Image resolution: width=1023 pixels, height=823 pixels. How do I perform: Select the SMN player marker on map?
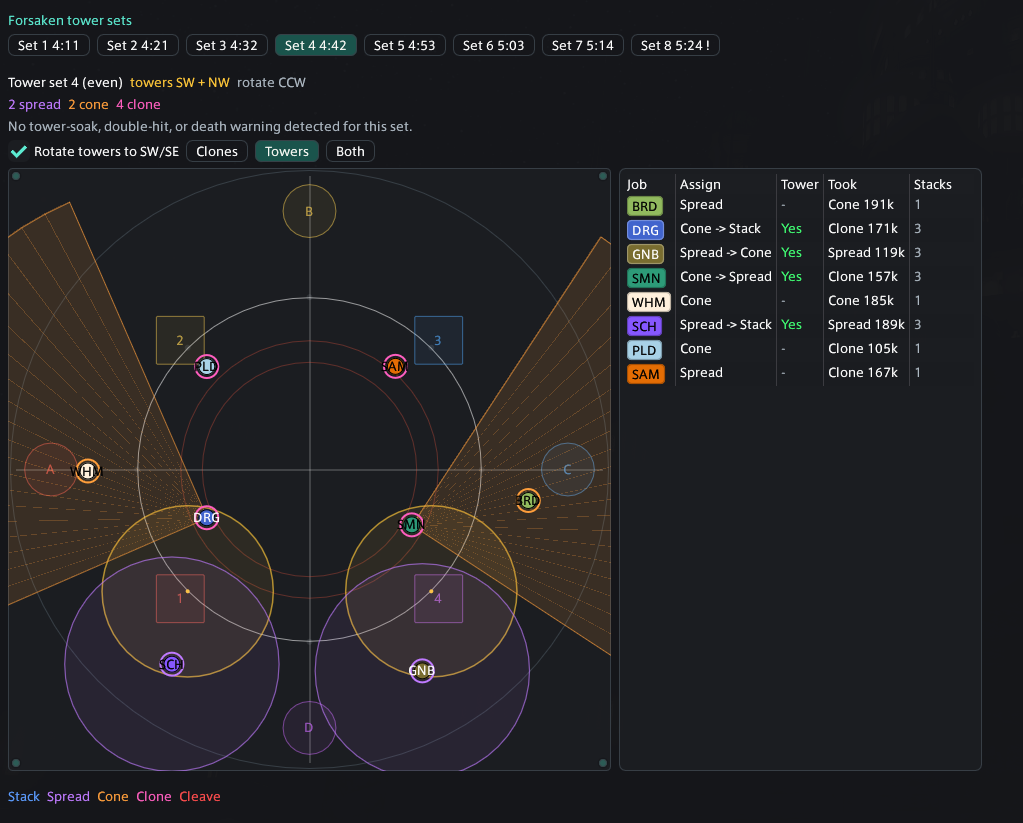pos(411,524)
